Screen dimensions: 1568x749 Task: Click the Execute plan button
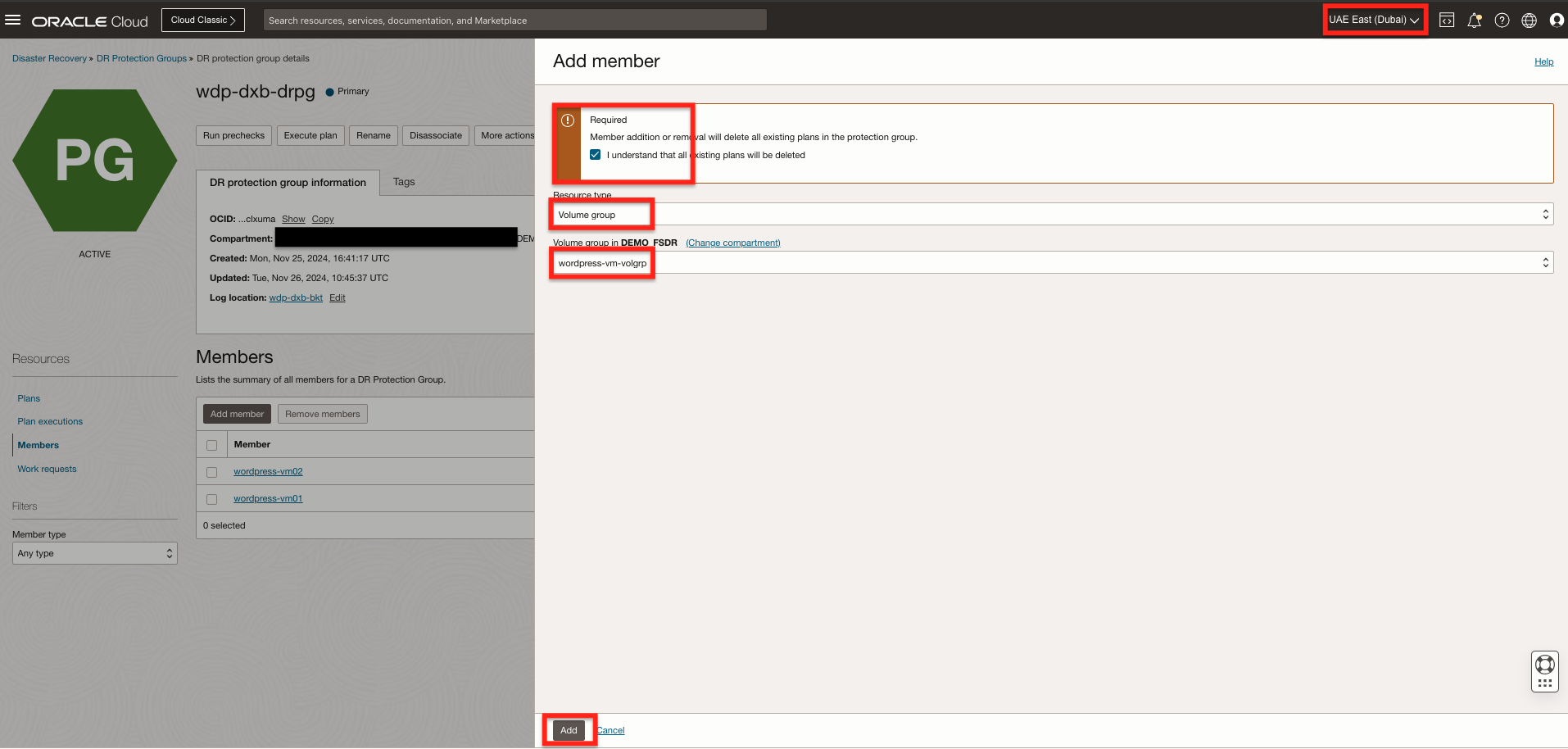310,135
